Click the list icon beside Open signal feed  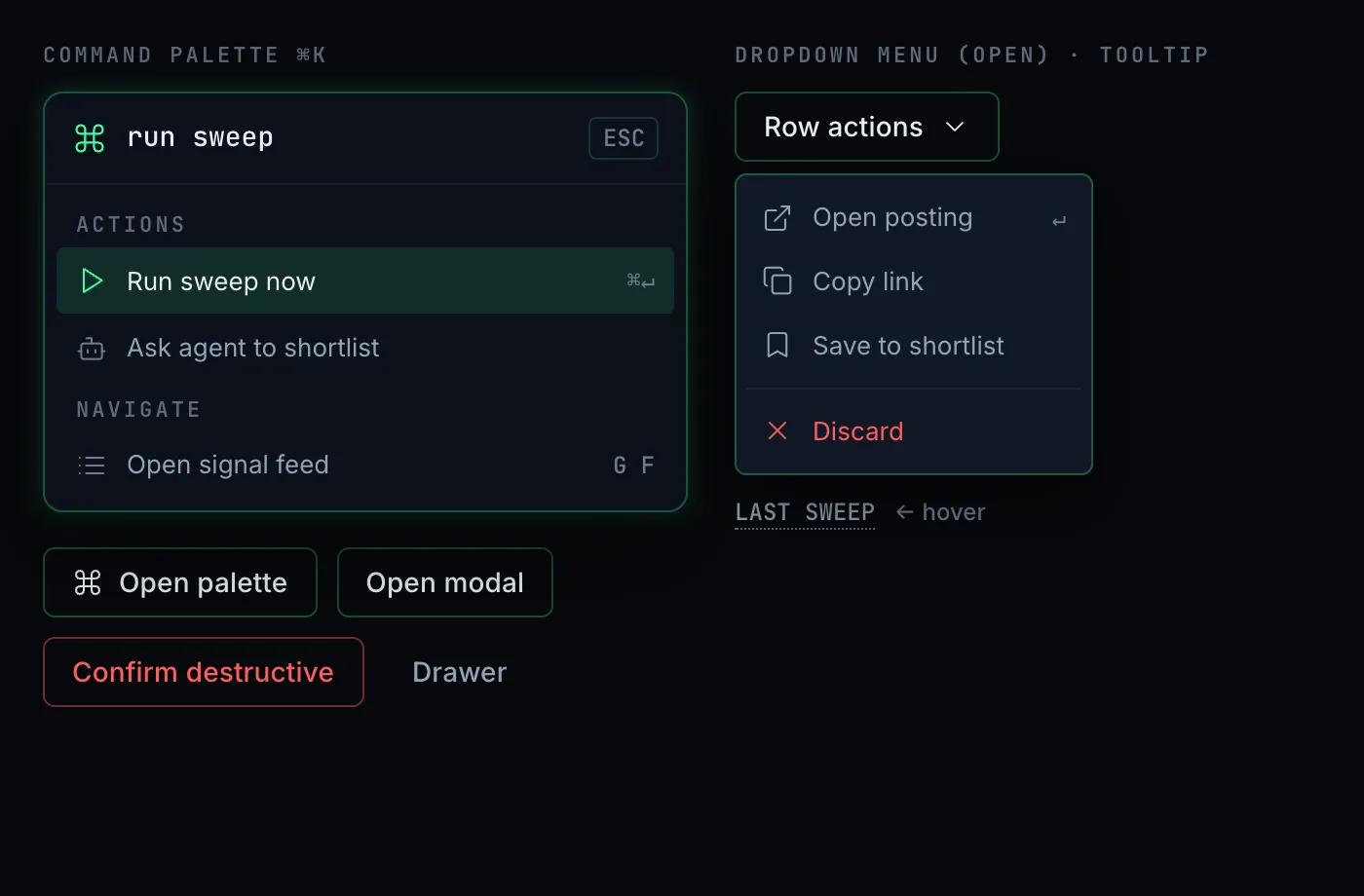[92, 466]
